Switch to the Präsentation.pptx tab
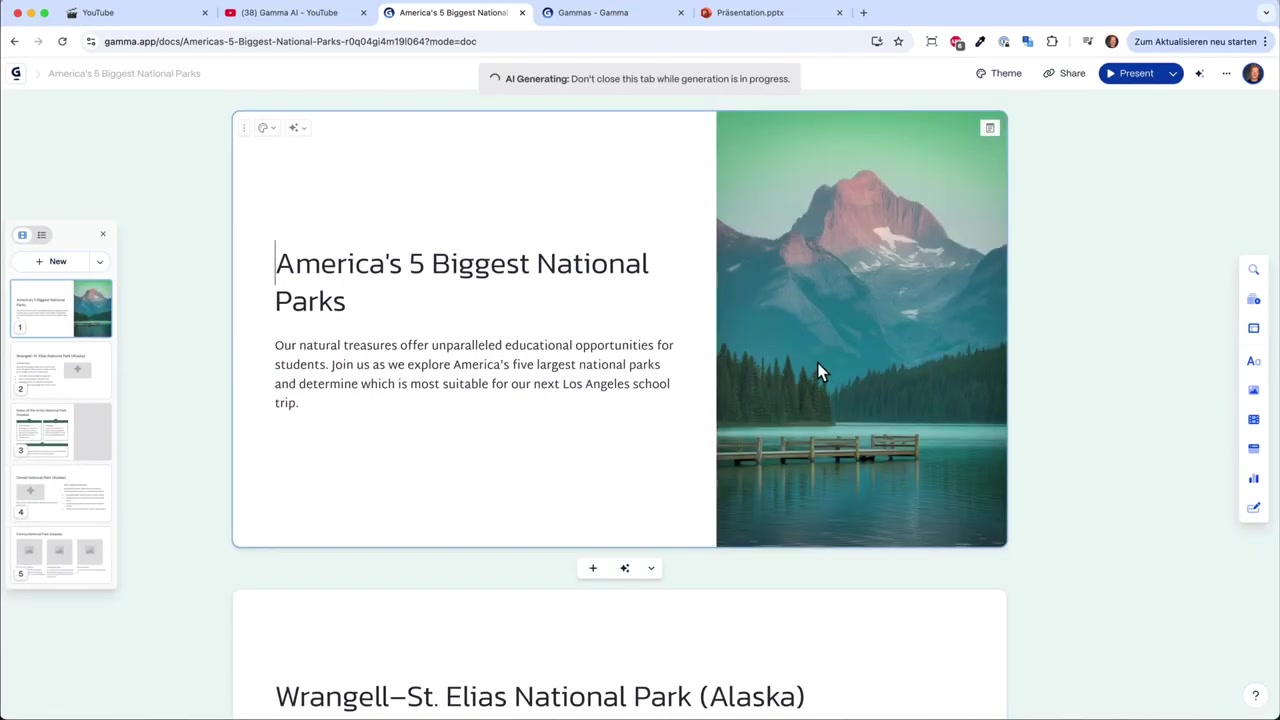Image resolution: width=1280 pixels, height=720 pixels. (770, 13)
